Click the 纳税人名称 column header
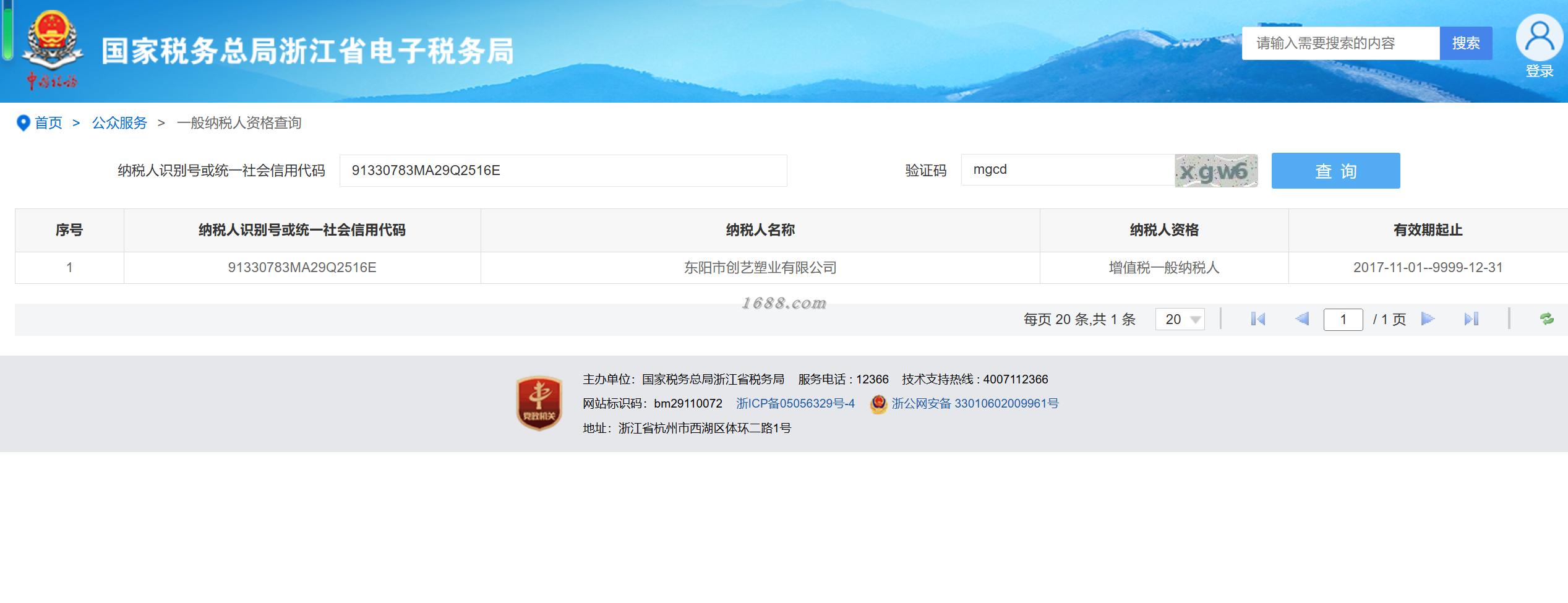 (760, 230)
